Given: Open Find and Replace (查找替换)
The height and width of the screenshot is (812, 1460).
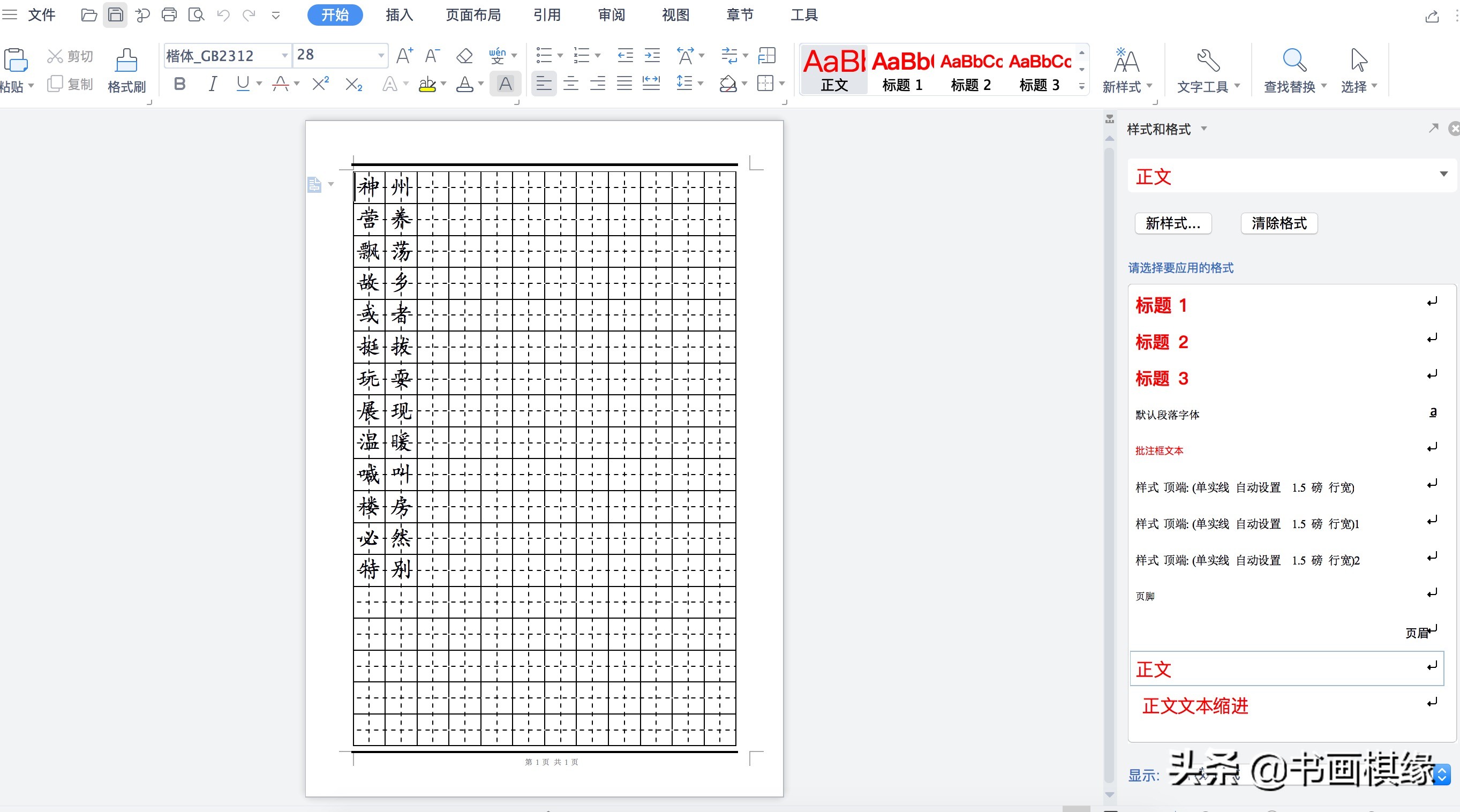Looking at the screenshot, I should (1295, 71).
